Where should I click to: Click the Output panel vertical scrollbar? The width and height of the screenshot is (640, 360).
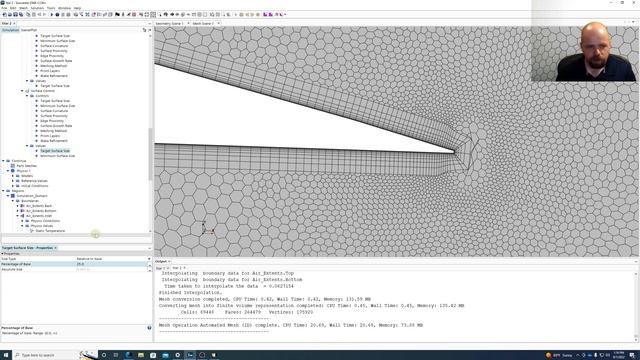pyautogui.click(x=636, y=304)
